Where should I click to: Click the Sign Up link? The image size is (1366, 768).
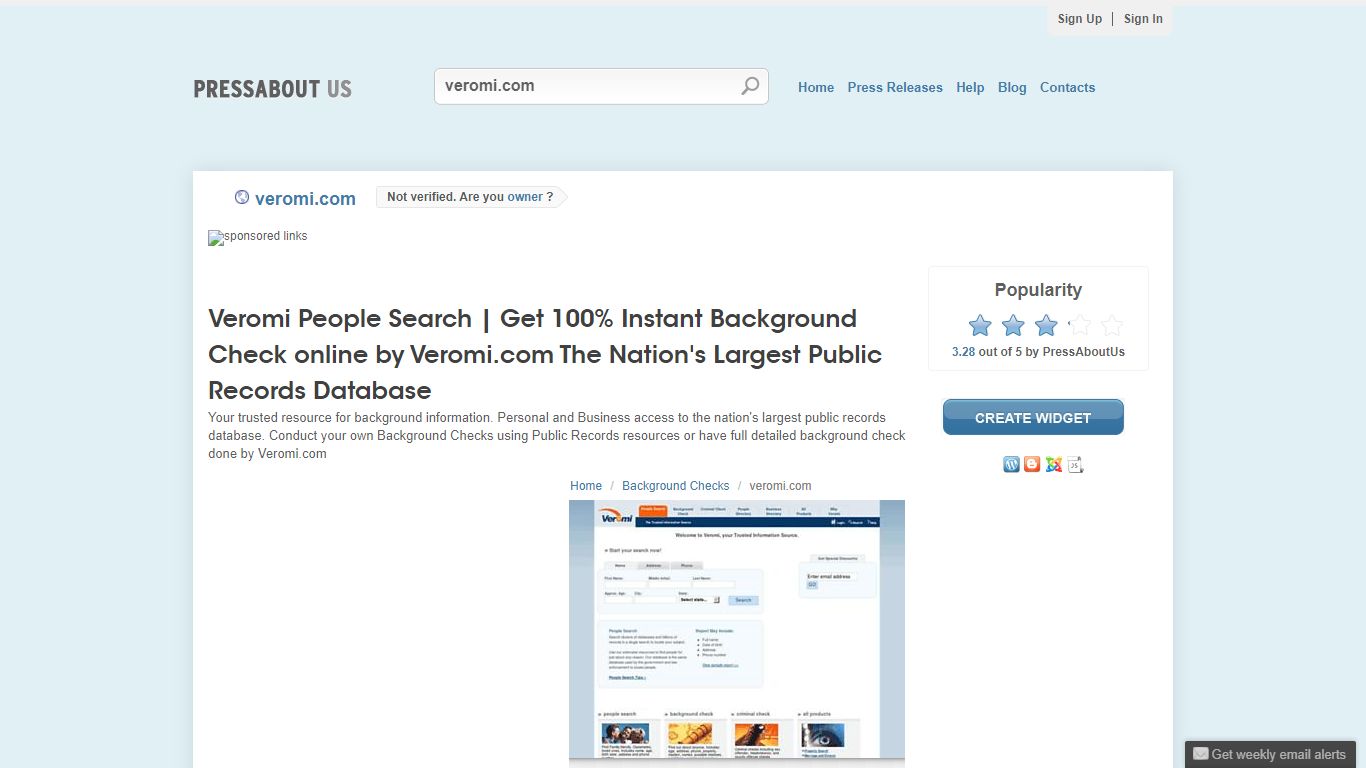[x=1080, y=19]
